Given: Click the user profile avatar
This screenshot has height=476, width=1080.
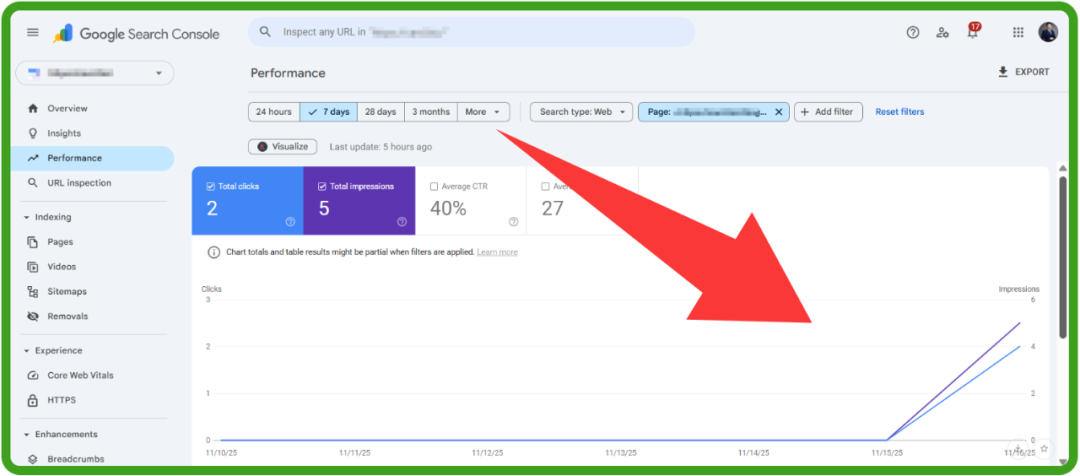Looking at the screenshot, I should pos(1048,32).
